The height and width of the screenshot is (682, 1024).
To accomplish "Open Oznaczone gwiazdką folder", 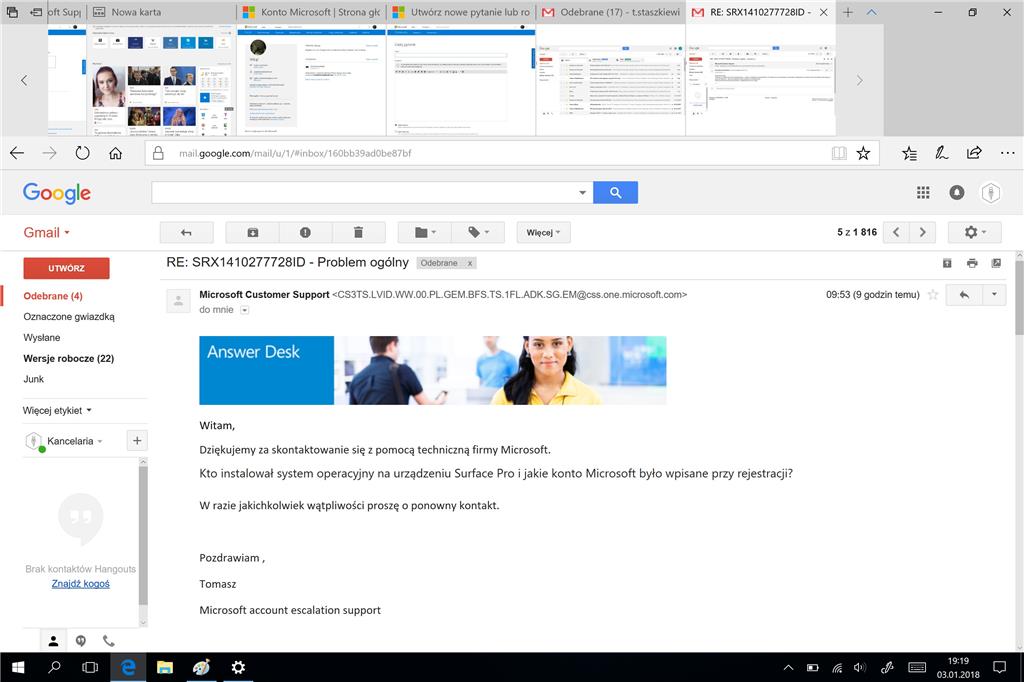I will click(69, 317).
